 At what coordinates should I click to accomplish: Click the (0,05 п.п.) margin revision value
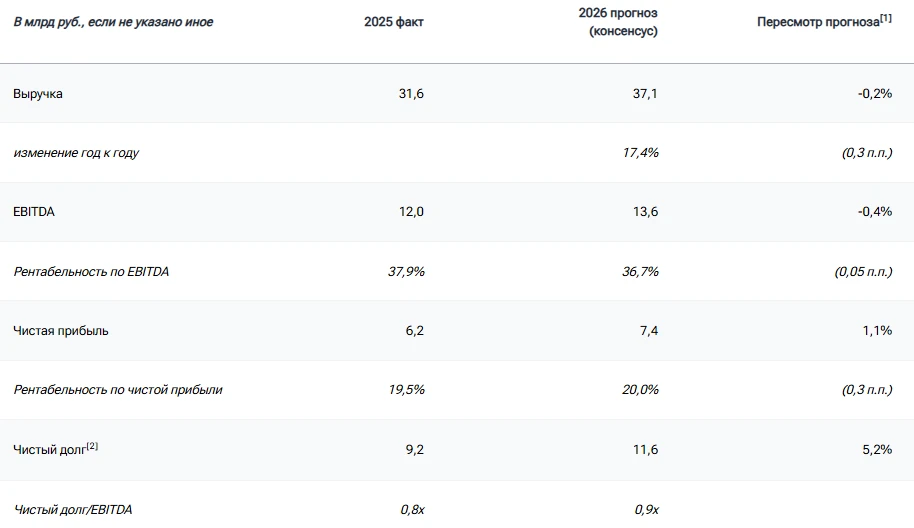click(x=863, y=272)
